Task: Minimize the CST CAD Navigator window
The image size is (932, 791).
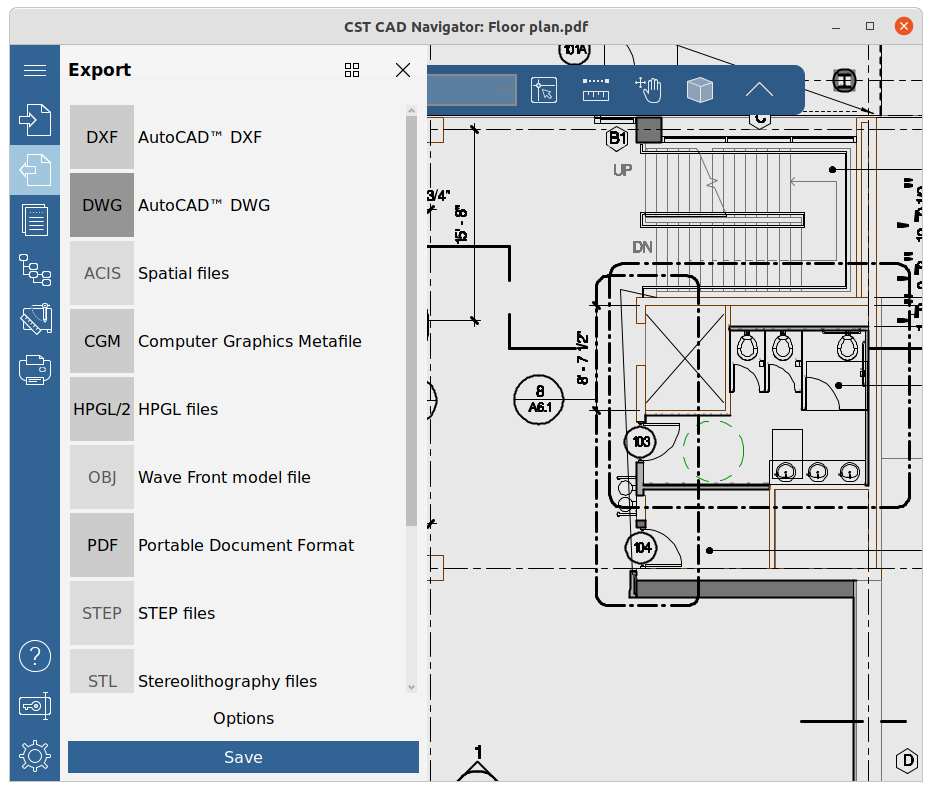Action: point(836,27)
